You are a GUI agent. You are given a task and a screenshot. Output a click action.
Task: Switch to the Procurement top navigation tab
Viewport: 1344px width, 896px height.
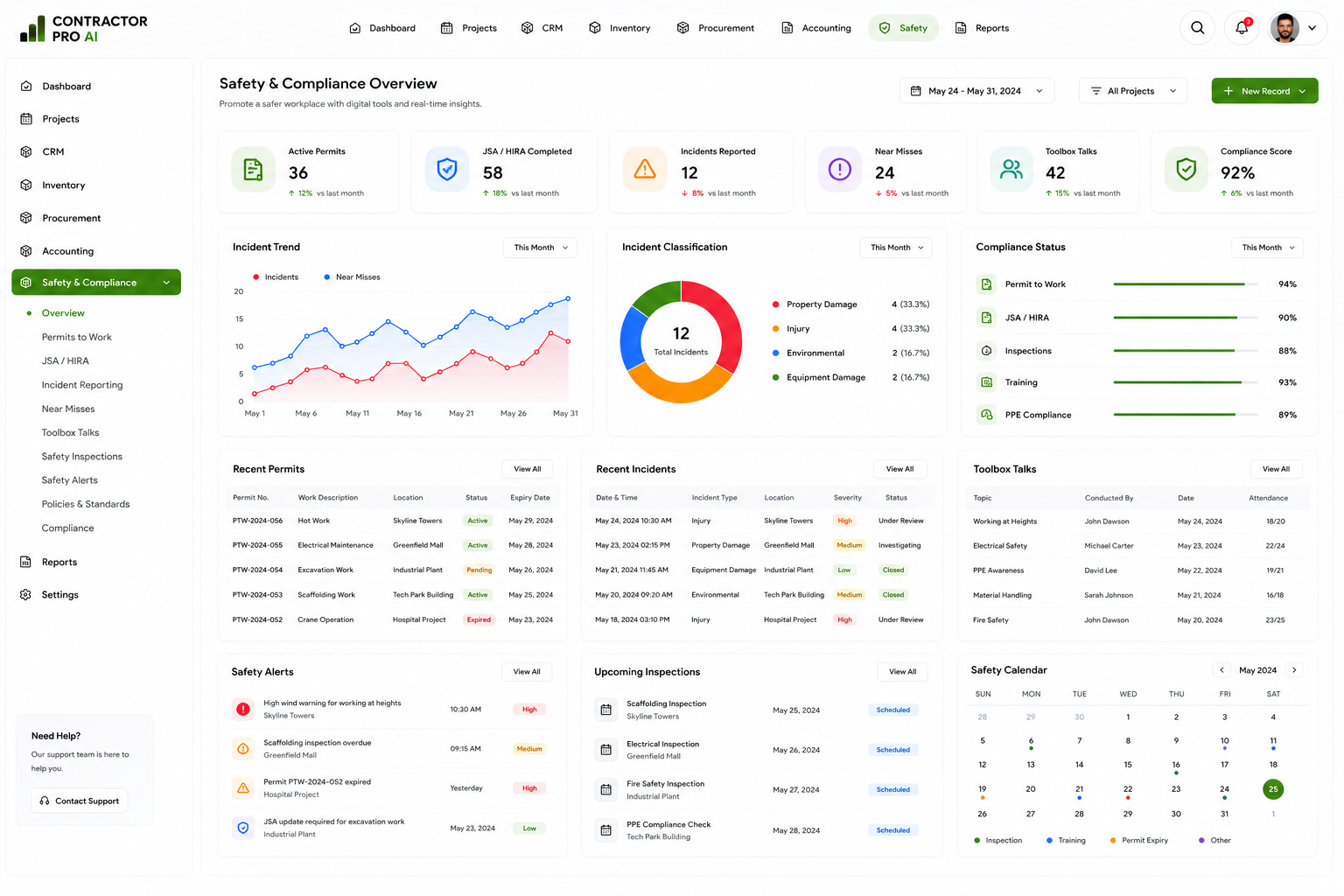[716, 28]
